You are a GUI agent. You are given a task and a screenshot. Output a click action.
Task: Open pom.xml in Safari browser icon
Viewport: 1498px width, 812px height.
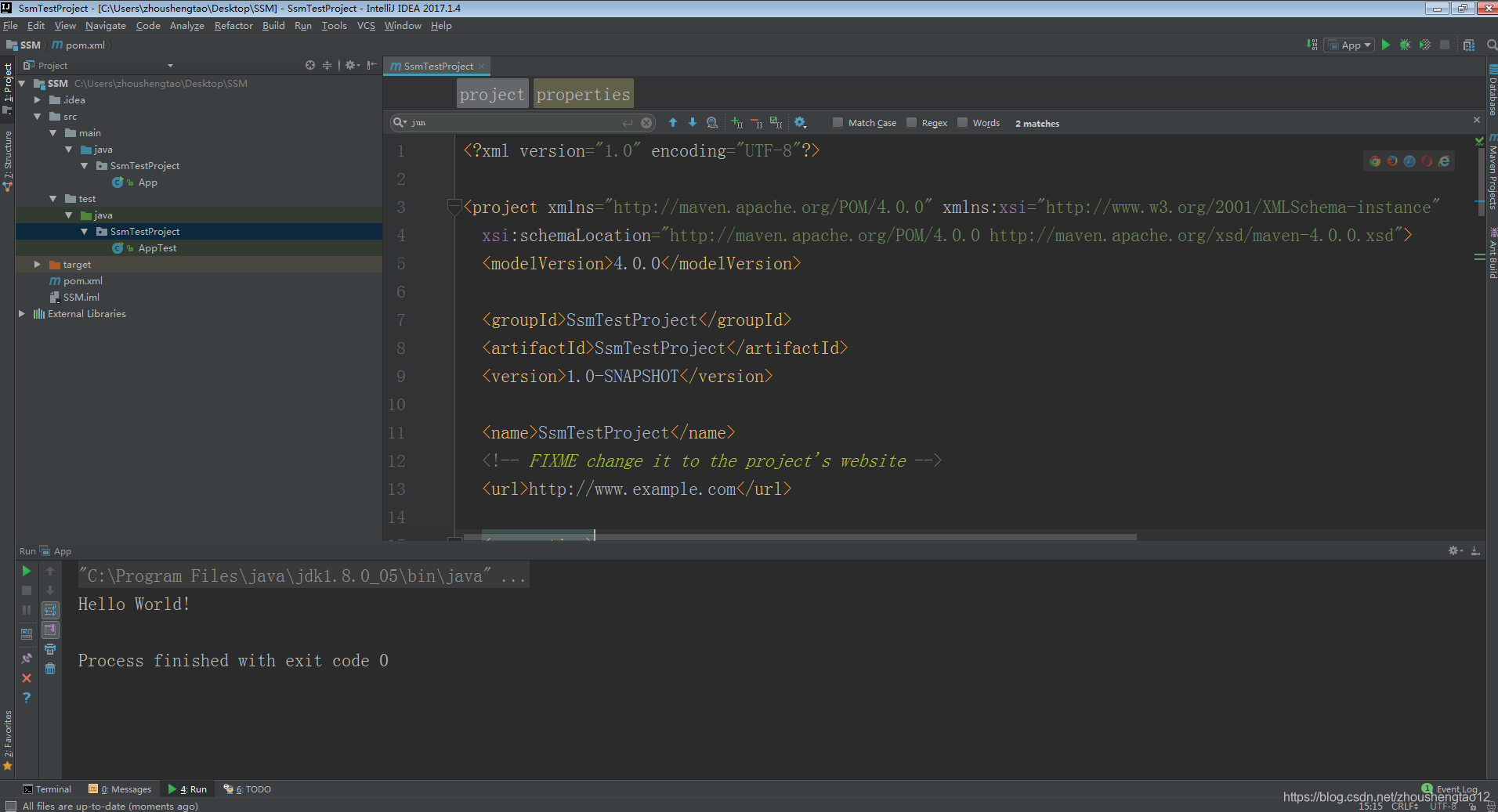click(1409, 161)
